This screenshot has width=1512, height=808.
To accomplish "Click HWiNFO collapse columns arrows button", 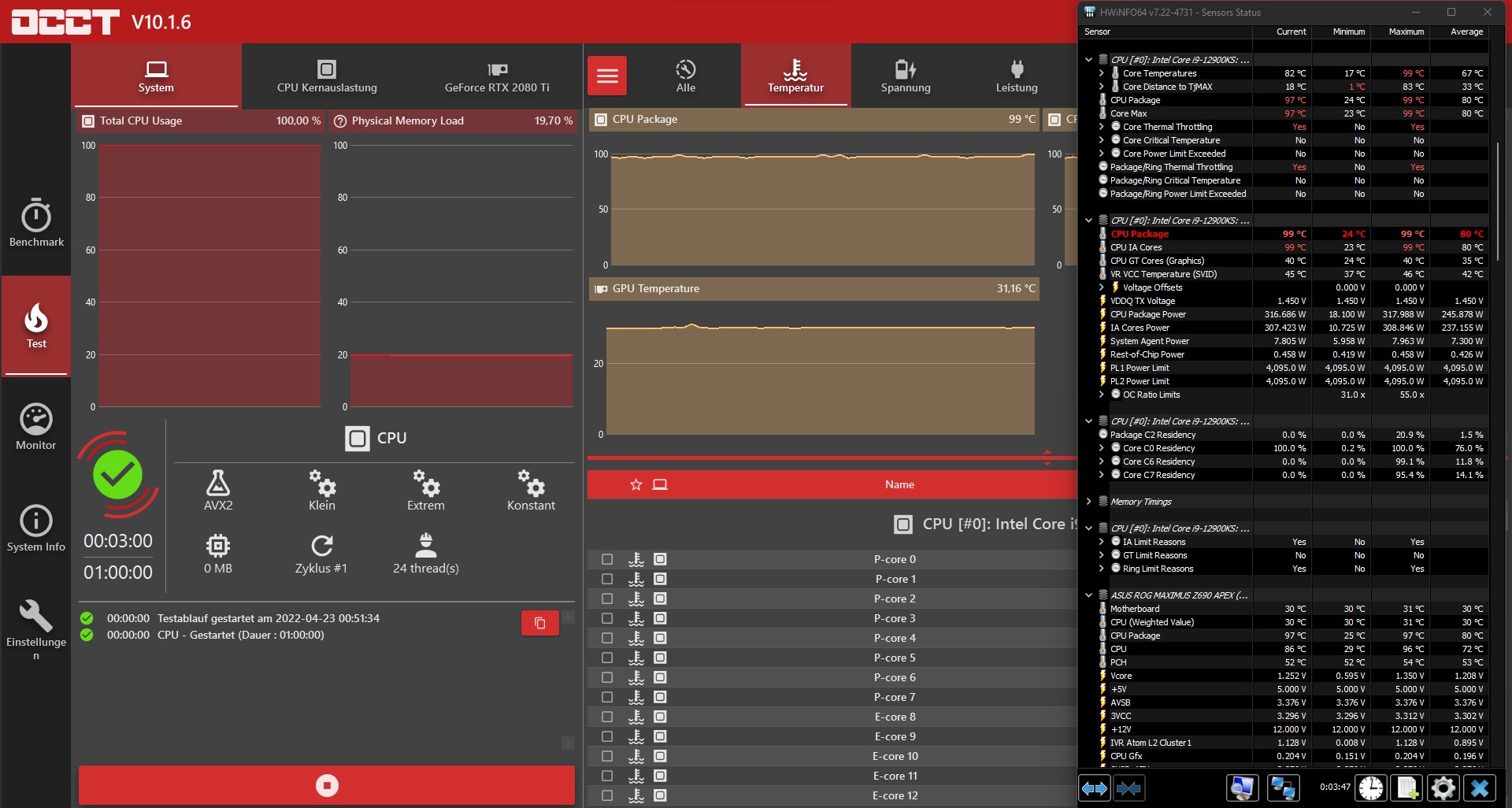I will (1128, 788).
